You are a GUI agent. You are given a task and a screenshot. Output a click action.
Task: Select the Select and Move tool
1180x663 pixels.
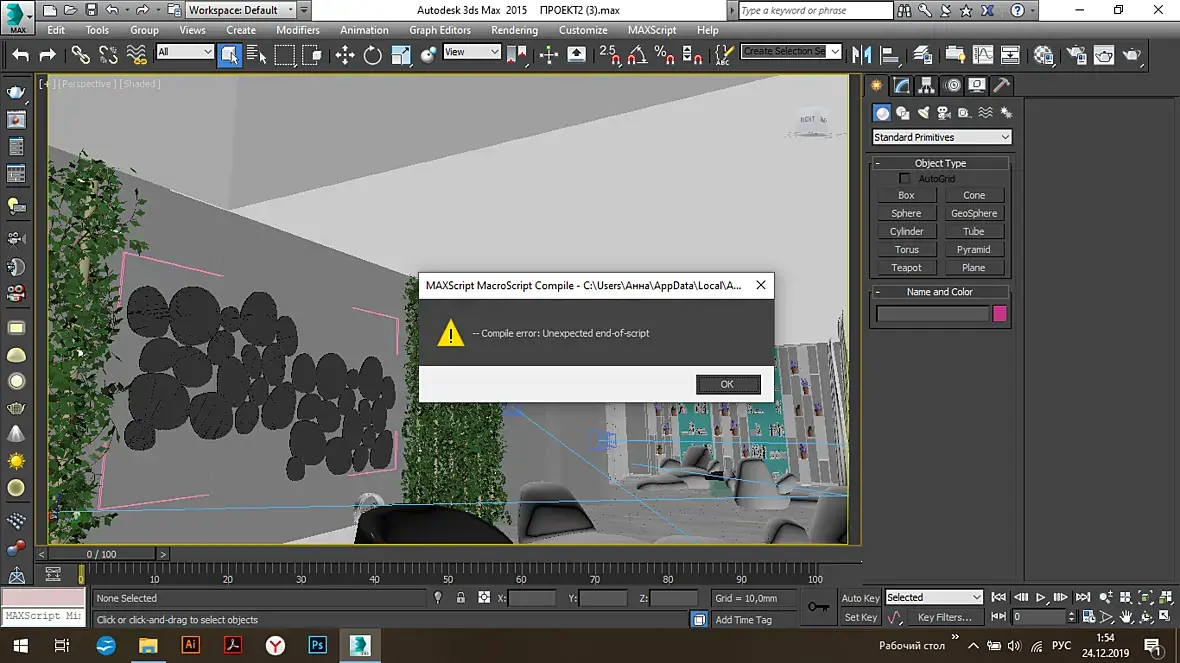(345, 56)
